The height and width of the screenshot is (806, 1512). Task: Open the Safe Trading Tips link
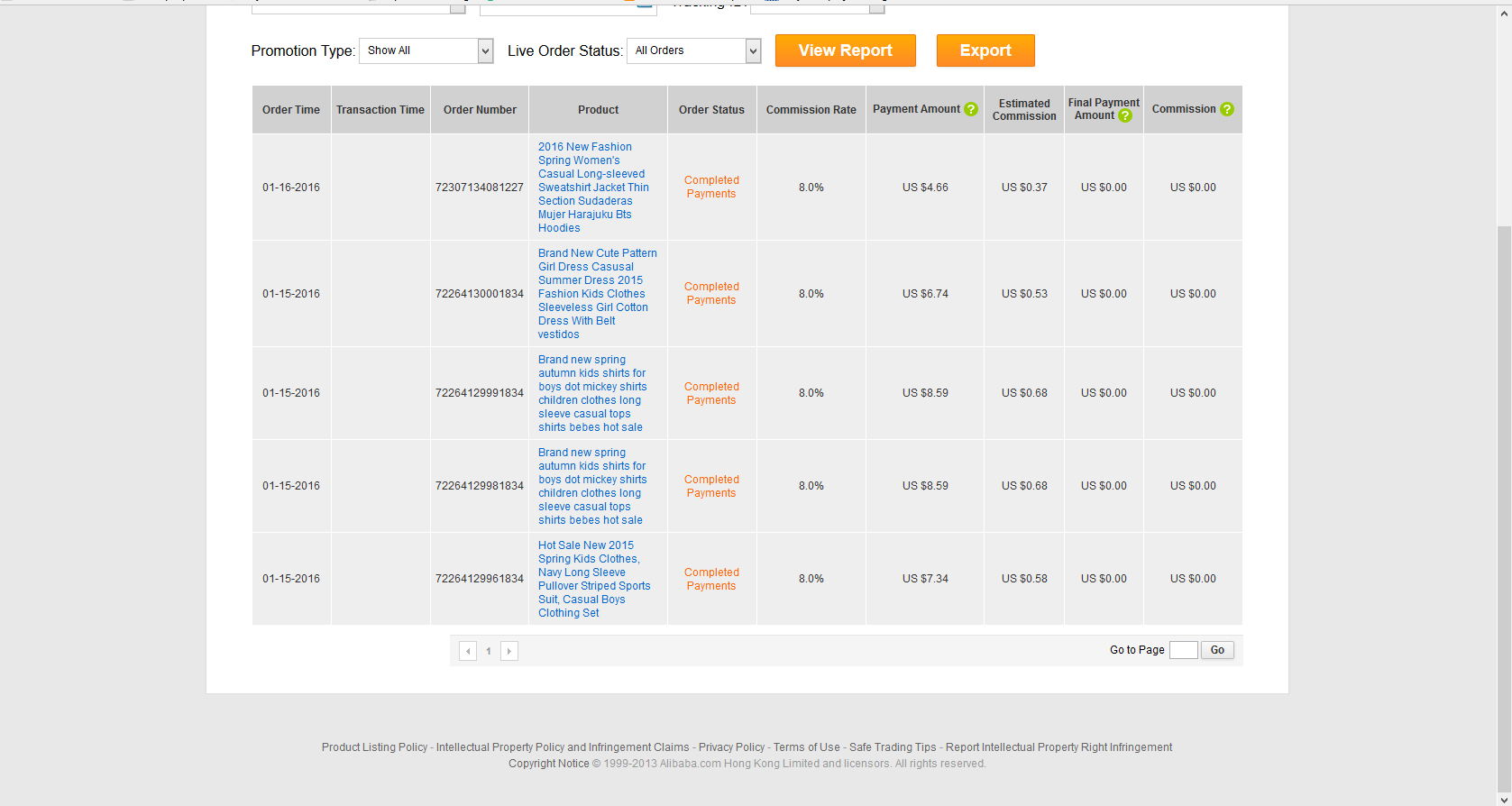point(893,747)
